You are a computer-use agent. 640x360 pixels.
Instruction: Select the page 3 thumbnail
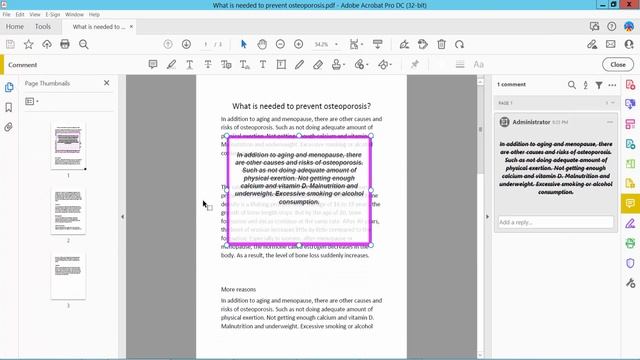[x=68, y=276]
